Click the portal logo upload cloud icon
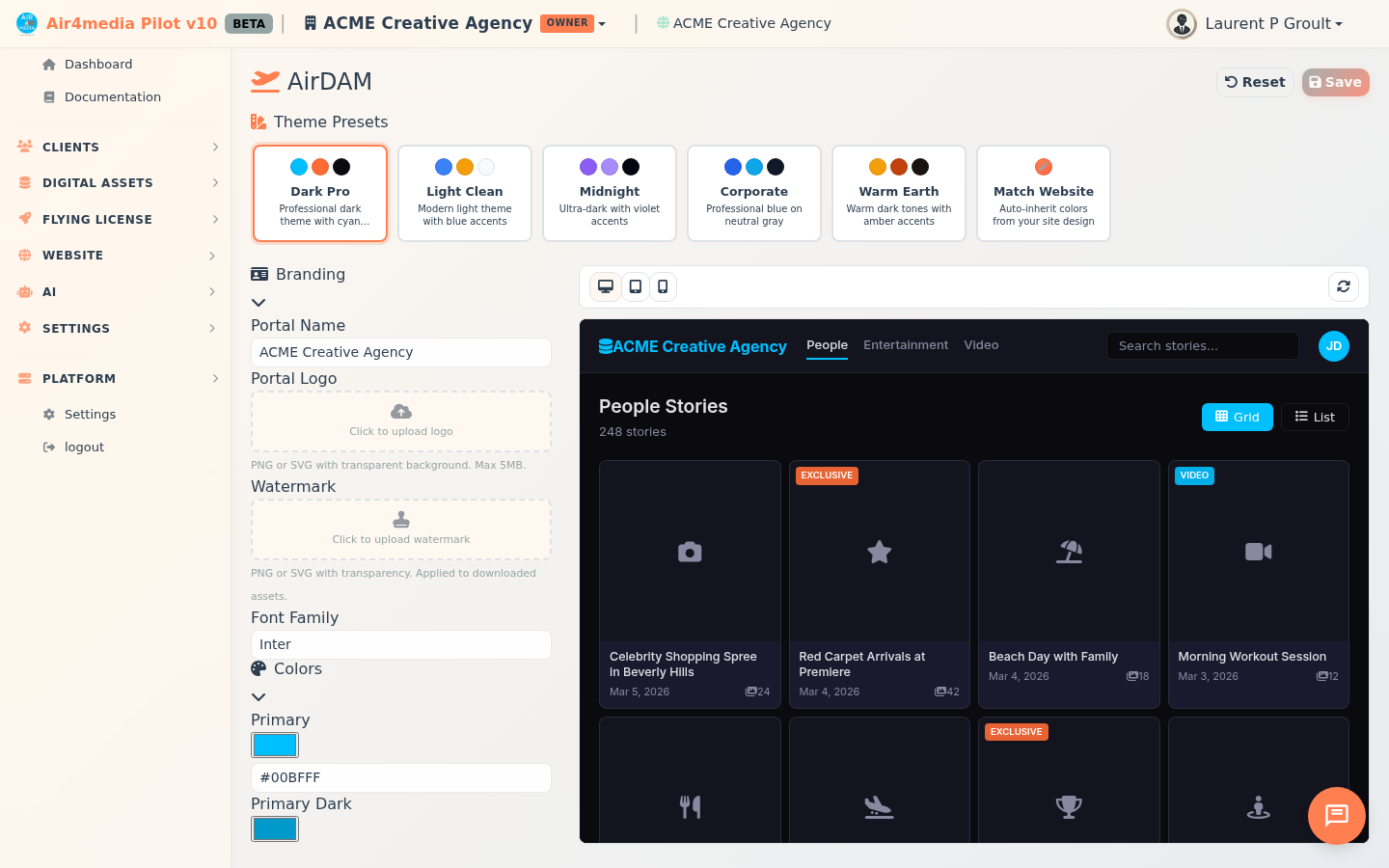Image resolution: width=1389 pixels, height=868 pixels. point(401,412)
